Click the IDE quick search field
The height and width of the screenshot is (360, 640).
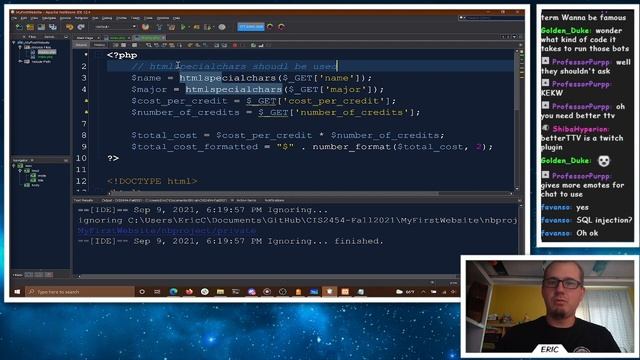490,18
